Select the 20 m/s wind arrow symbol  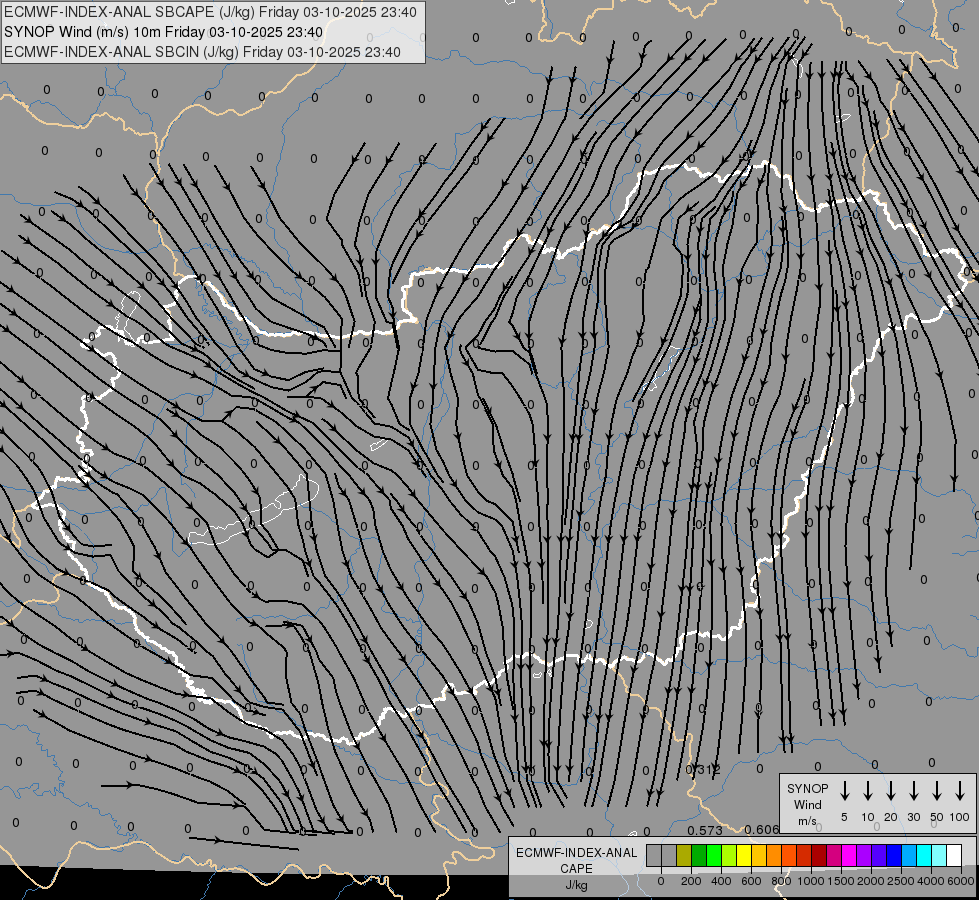pos(891,791)
